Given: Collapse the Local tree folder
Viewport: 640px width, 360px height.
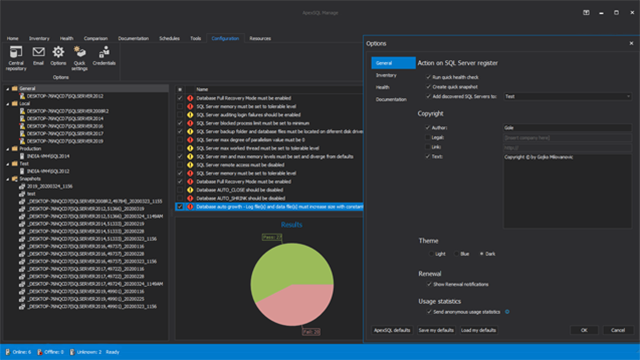Looking at the screenshot, I should pyautogui.click(x=8, y=104).
